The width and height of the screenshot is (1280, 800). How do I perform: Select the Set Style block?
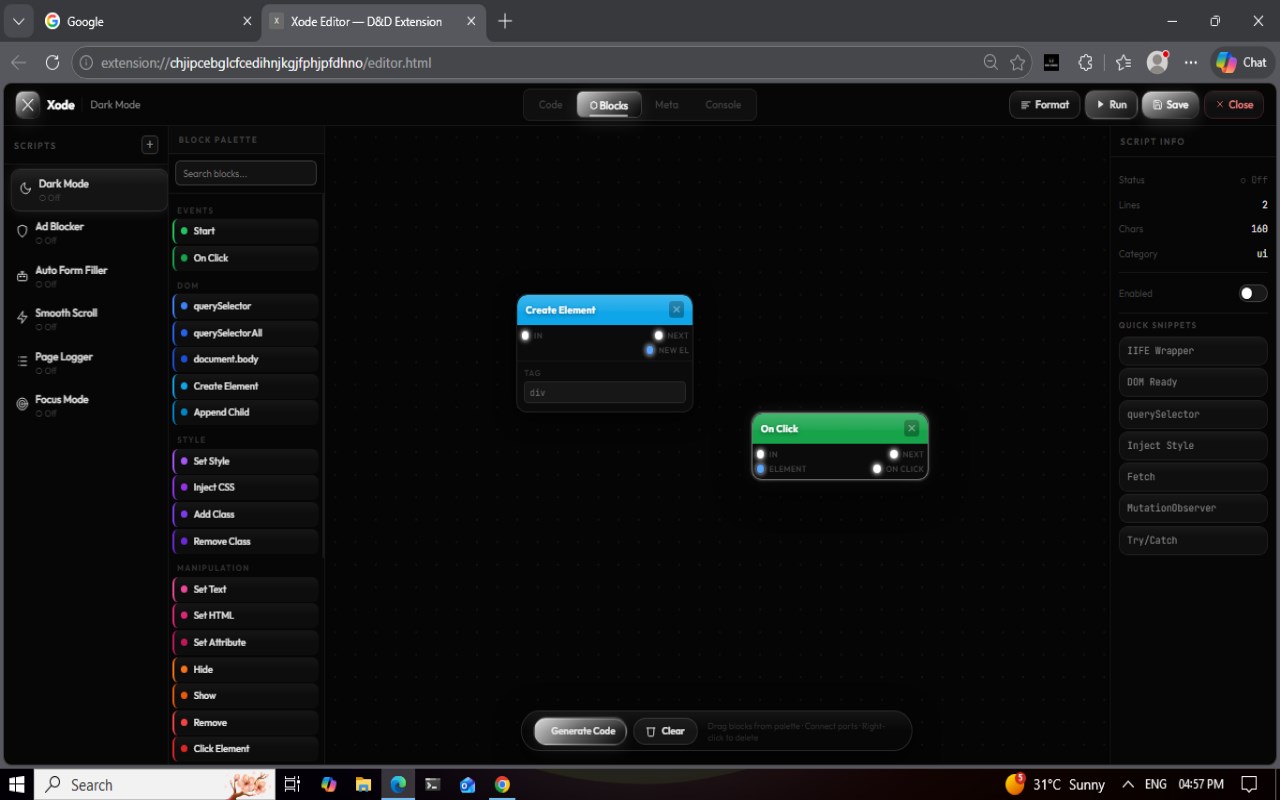point(245,461)
